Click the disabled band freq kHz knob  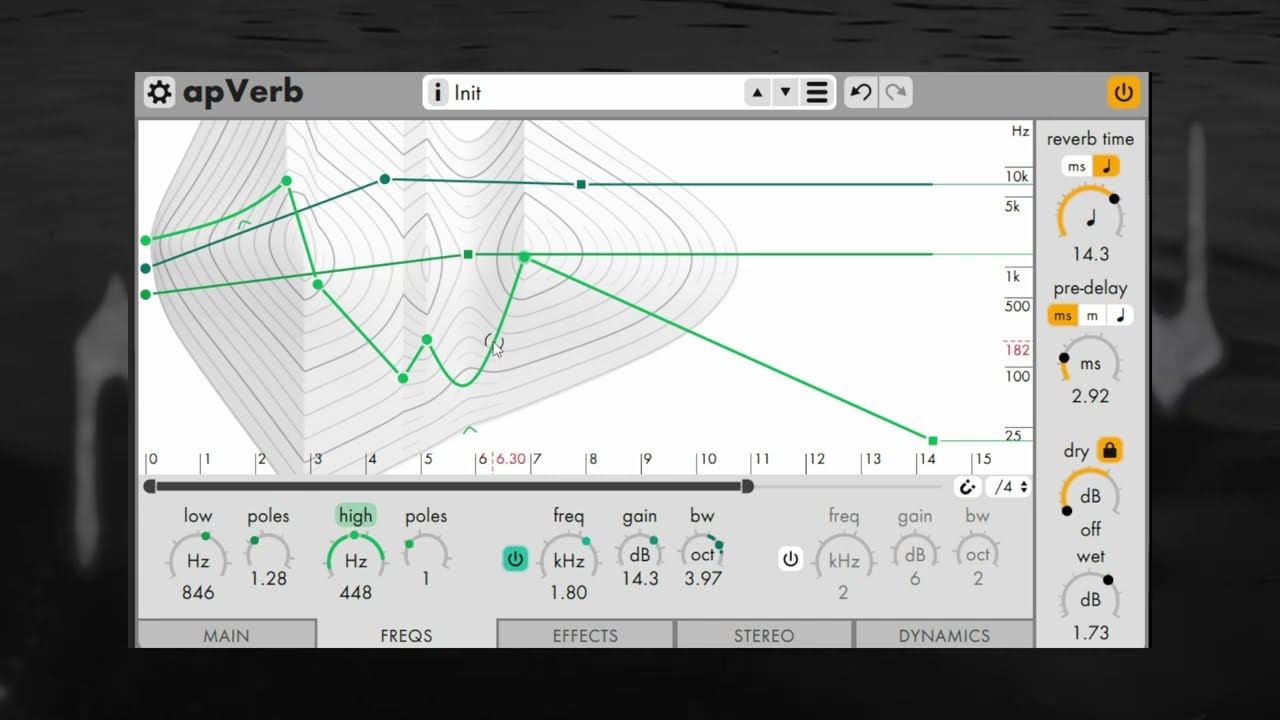pos(843,560)
